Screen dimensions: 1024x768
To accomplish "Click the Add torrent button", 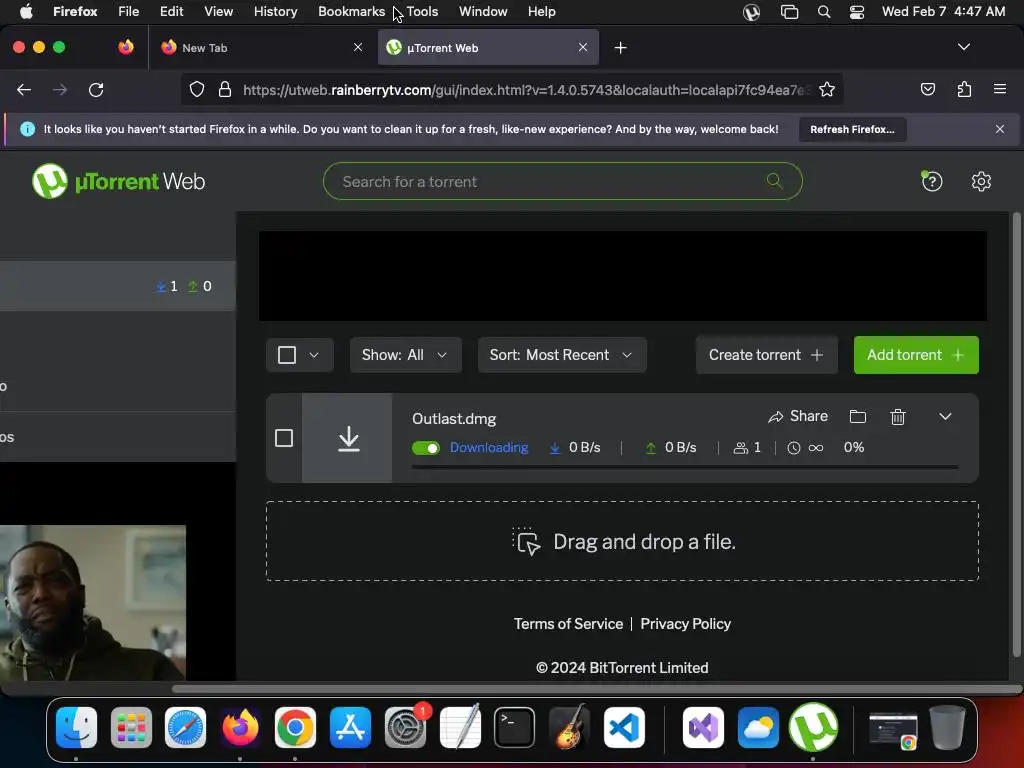I will click(x=916, y=355).
